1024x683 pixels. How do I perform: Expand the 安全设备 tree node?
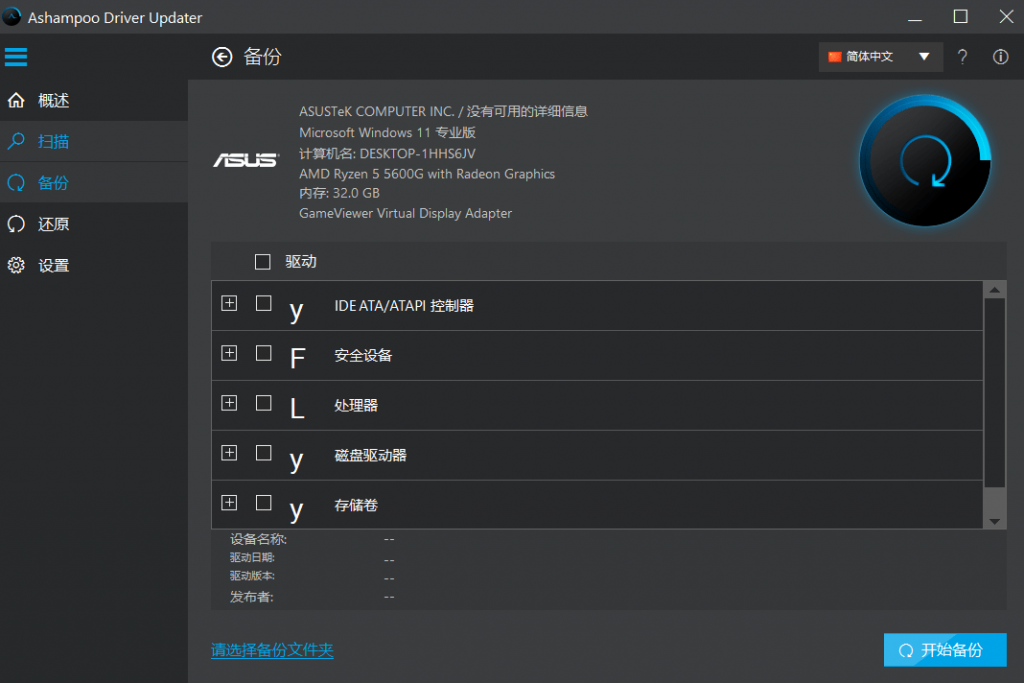229,353
